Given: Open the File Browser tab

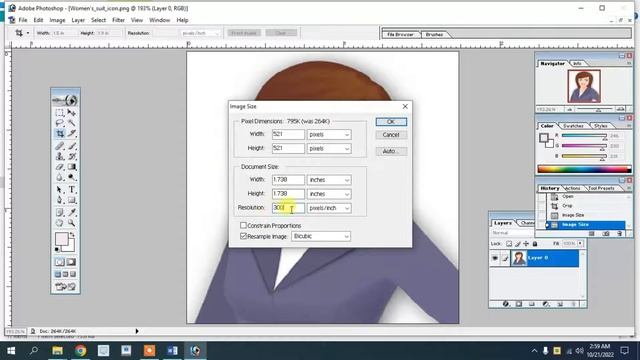Looking at the screenshot, I should (400, 35).
